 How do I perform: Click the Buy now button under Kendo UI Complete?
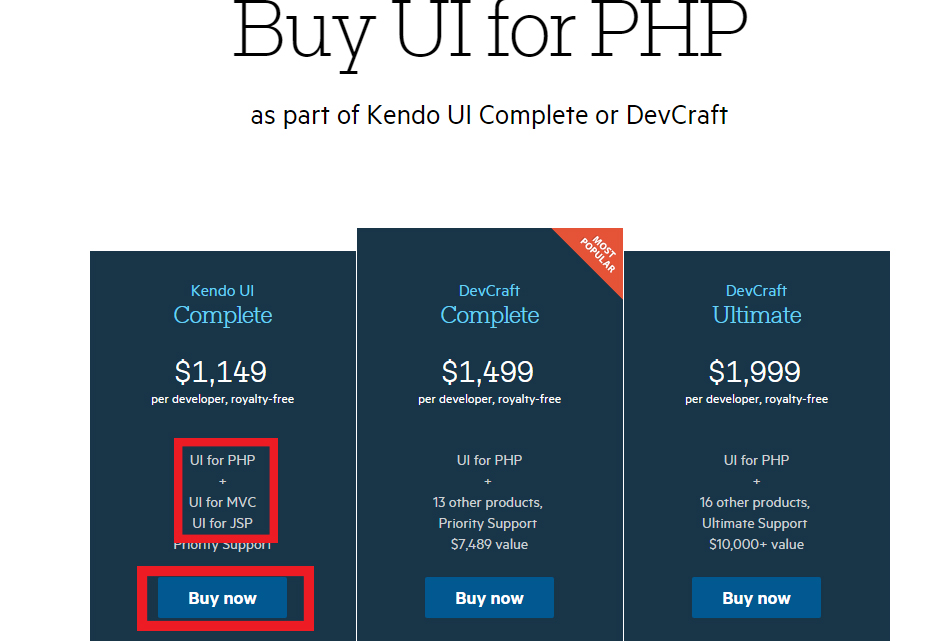[222, 597]
